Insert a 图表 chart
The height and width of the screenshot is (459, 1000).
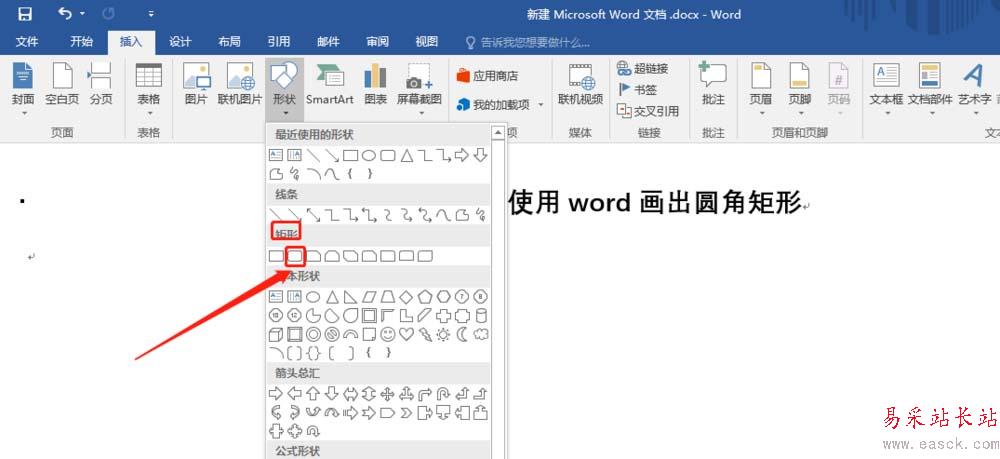(x=376, y=84)
